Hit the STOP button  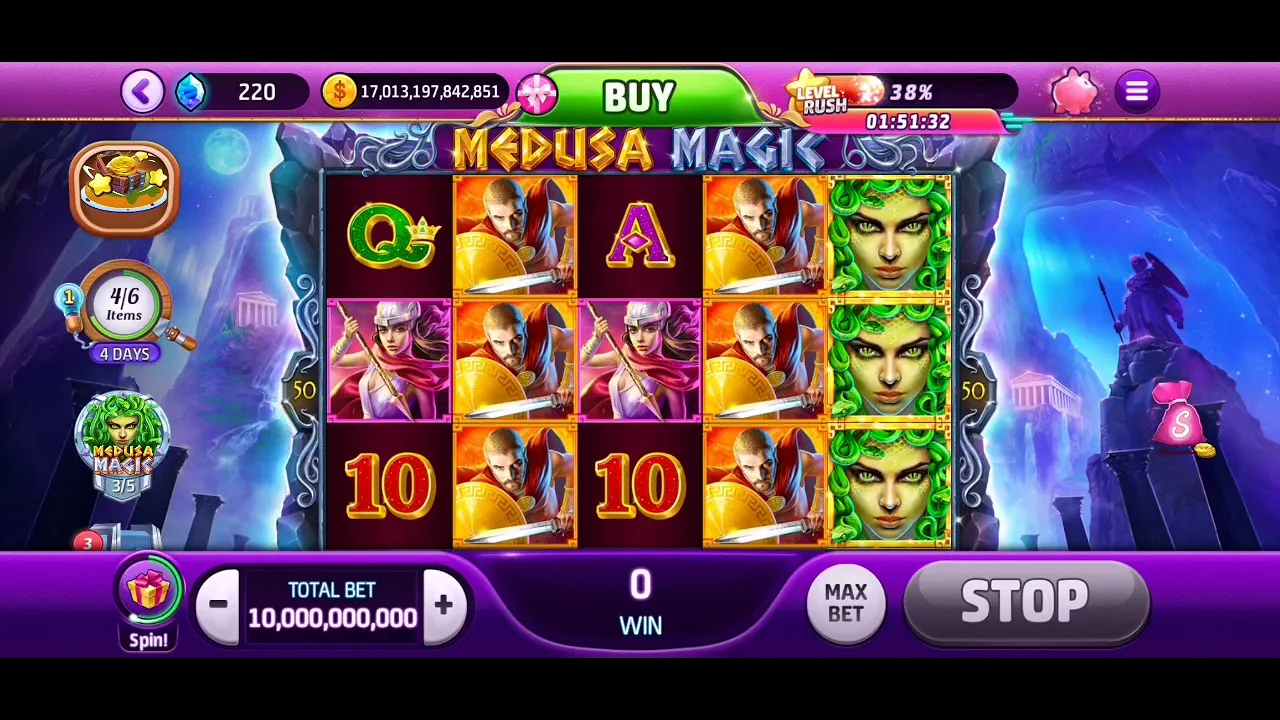click(1026, 601)
